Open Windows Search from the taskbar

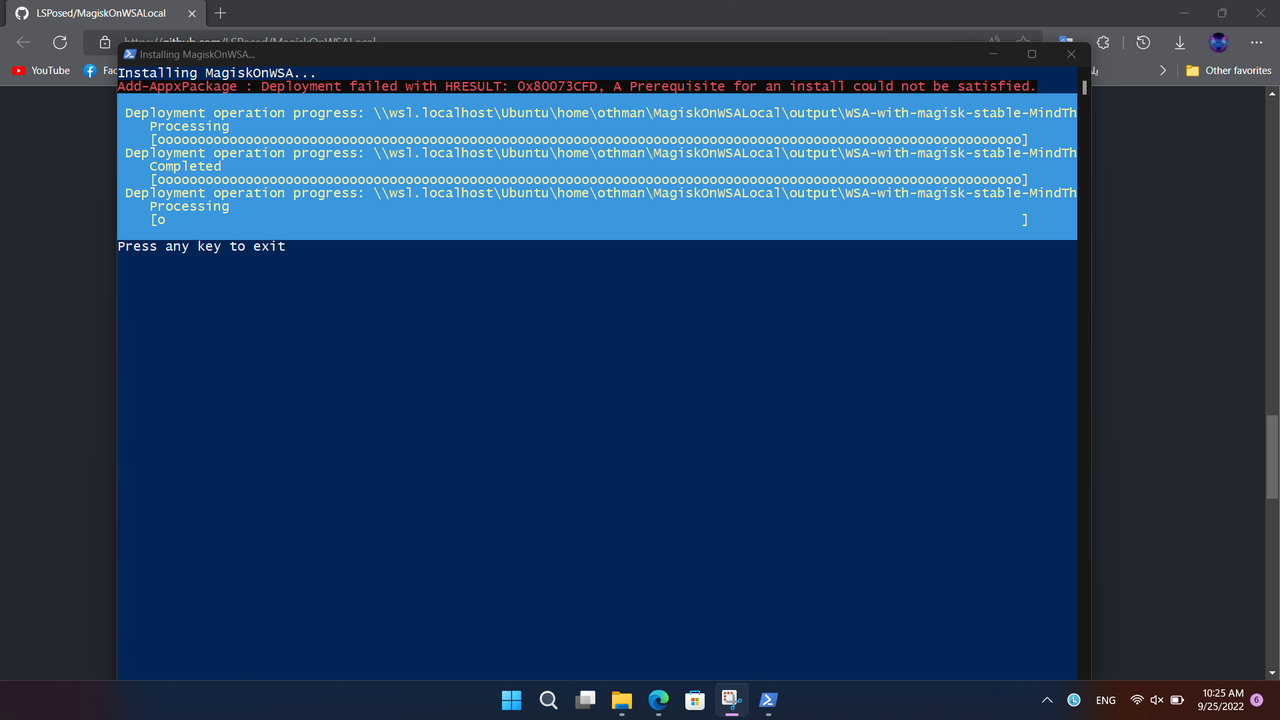548,700
